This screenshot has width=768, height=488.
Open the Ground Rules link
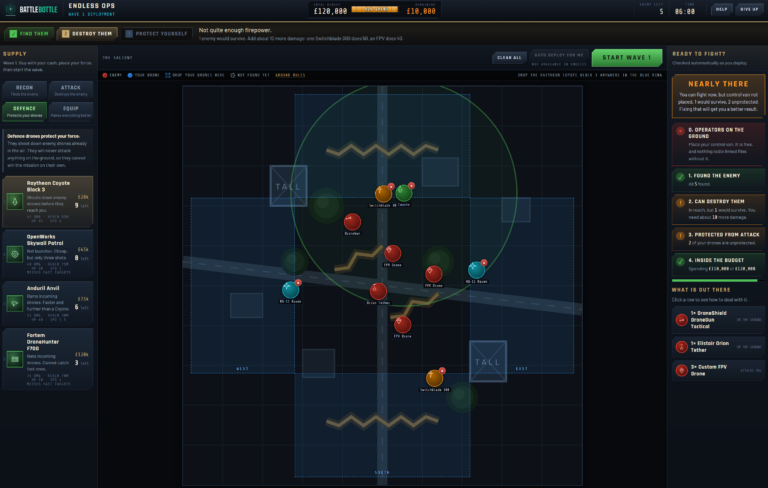click(x=290, y=75)
